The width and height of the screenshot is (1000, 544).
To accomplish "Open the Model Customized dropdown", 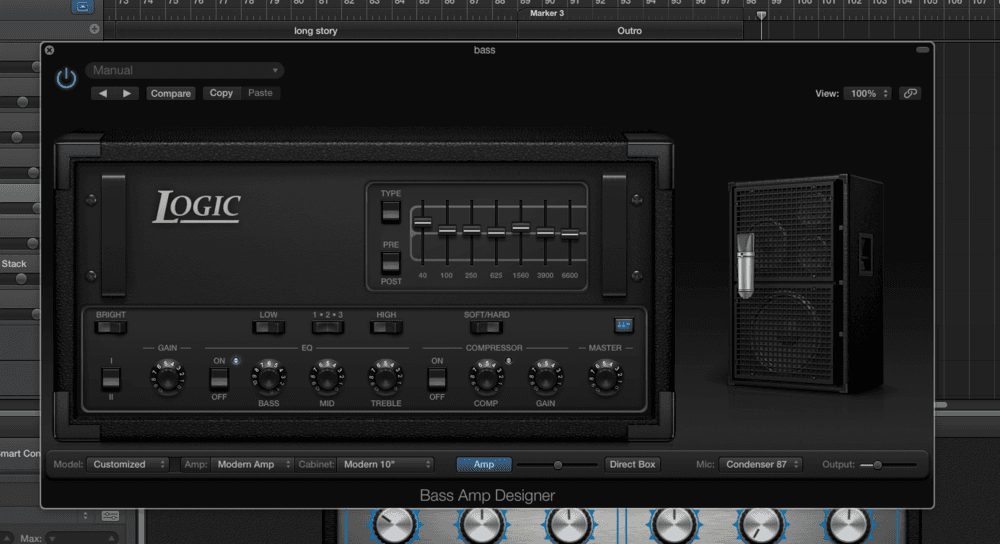I will pyautogui.click(x=128, y=464).
